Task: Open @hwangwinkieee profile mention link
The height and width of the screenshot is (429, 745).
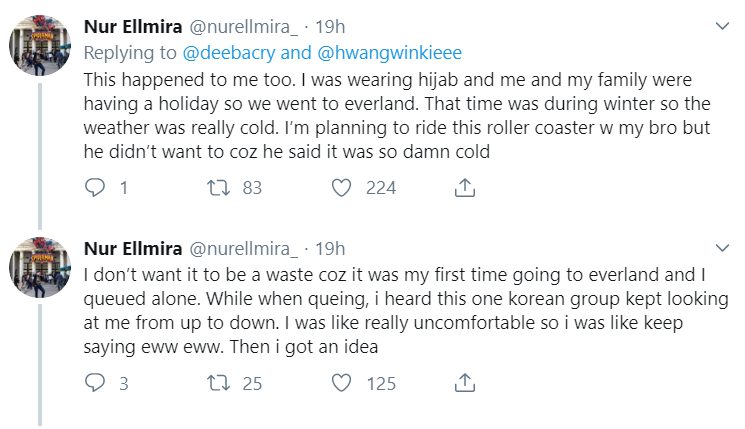Action: (387, 53)
